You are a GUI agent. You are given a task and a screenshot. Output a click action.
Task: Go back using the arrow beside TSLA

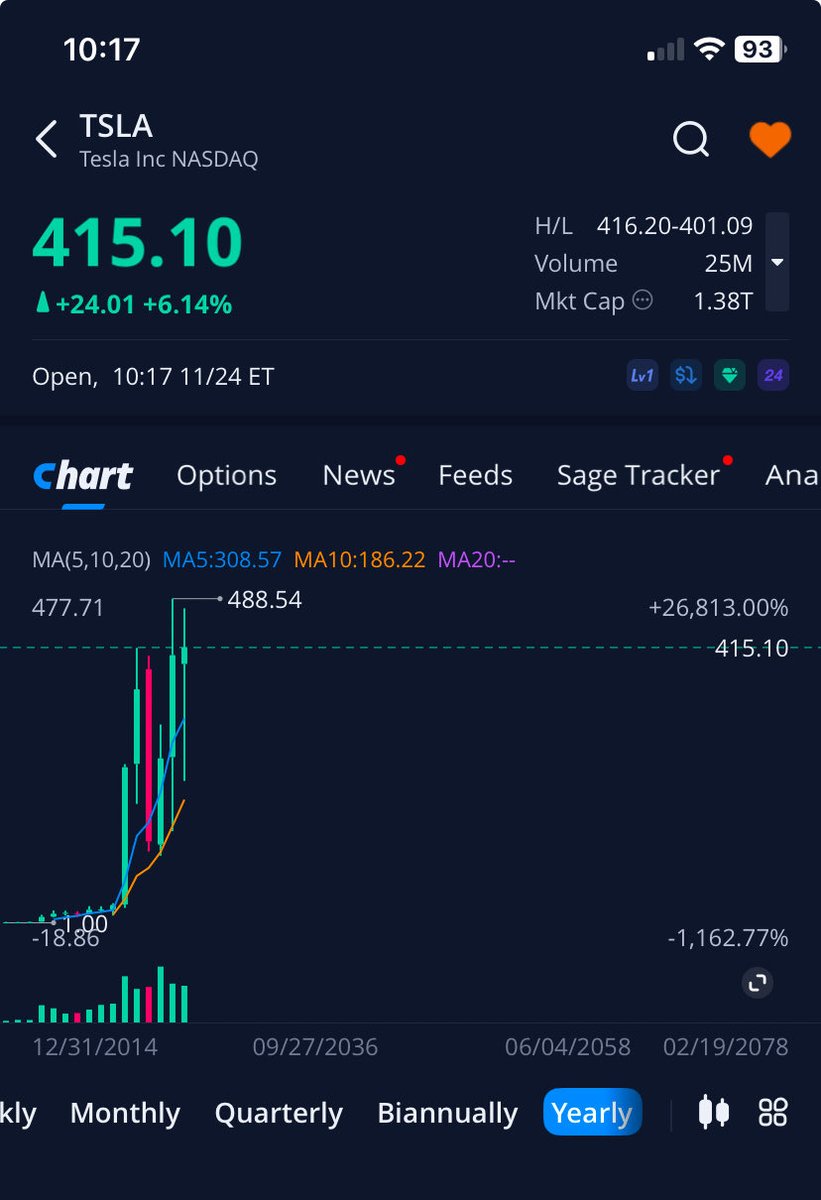coord(46,140)
